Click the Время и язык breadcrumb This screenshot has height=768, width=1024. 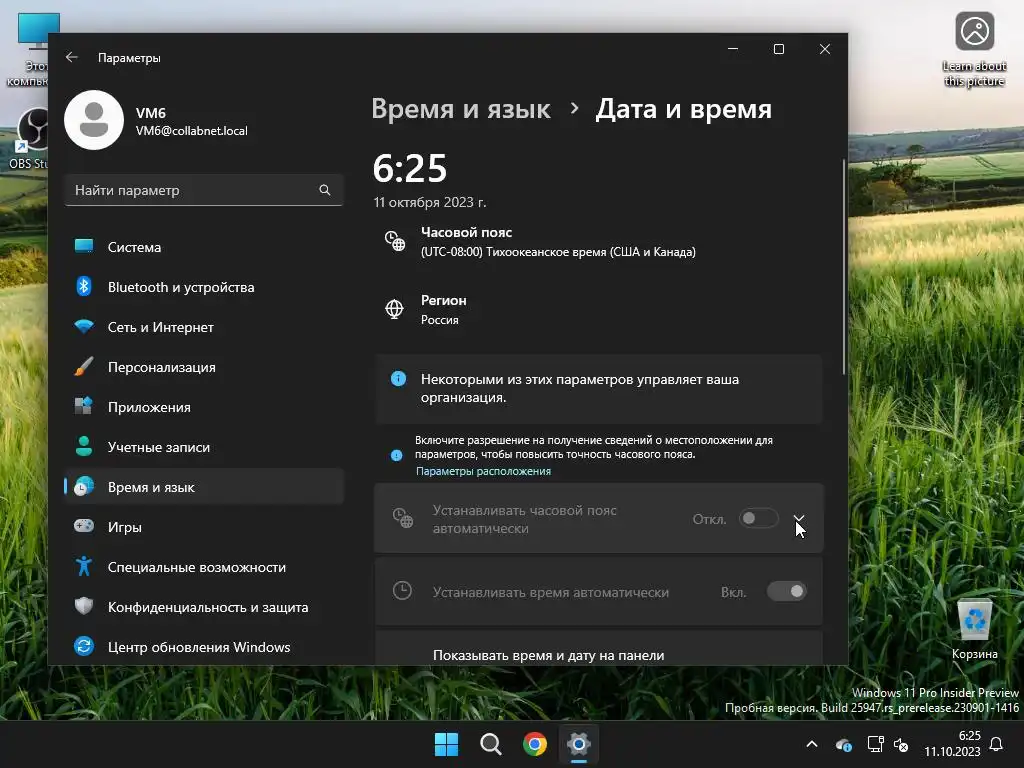tap(460, 108)
